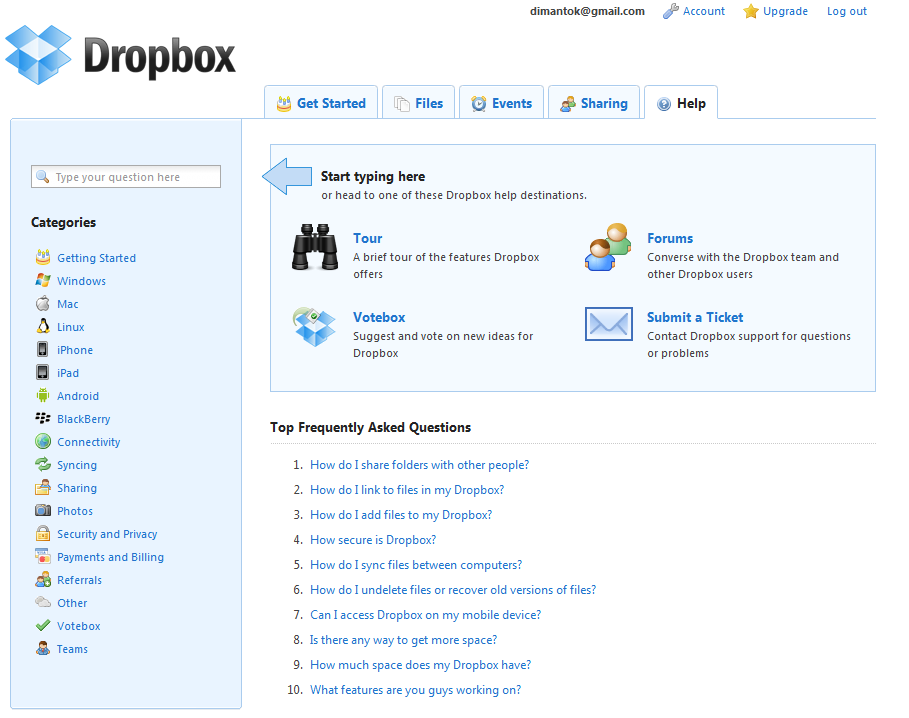
Task: Click the Submit a Ticket envelope icon
Action: (608, 325)
